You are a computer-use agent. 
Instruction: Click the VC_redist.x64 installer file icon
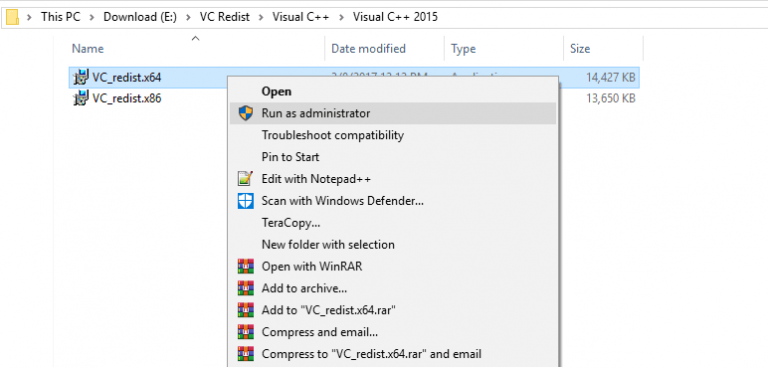tap(81, 77)
